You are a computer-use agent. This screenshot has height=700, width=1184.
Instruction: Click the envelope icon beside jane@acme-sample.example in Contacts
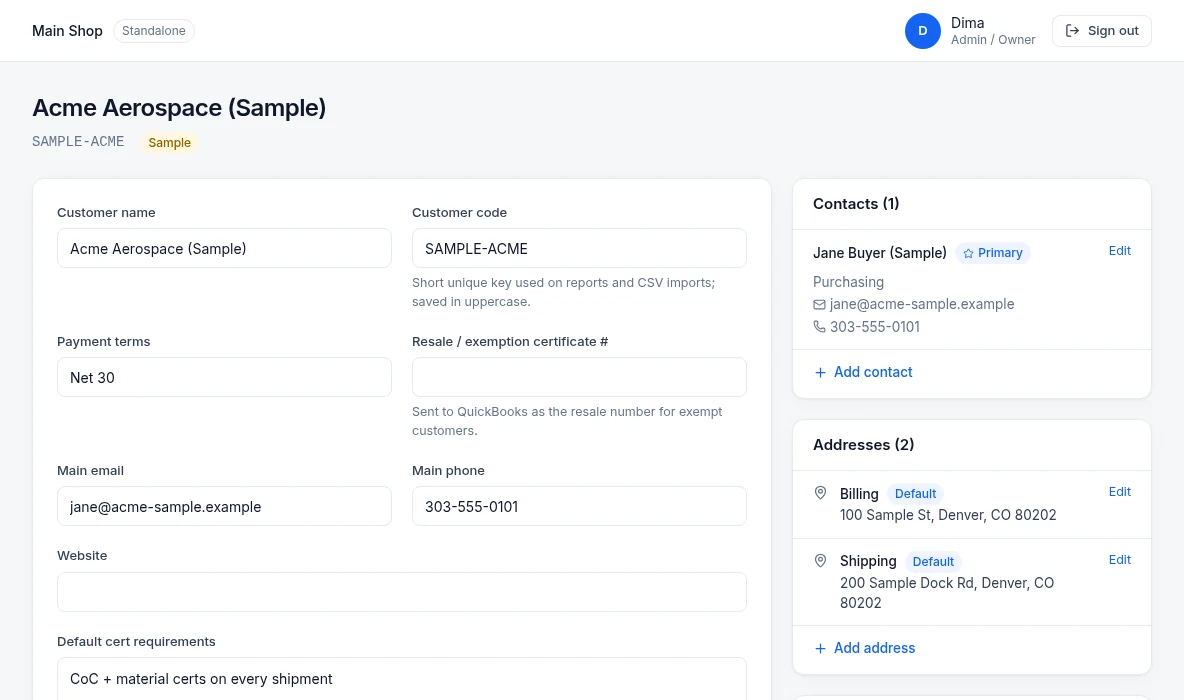click(819, 304)
